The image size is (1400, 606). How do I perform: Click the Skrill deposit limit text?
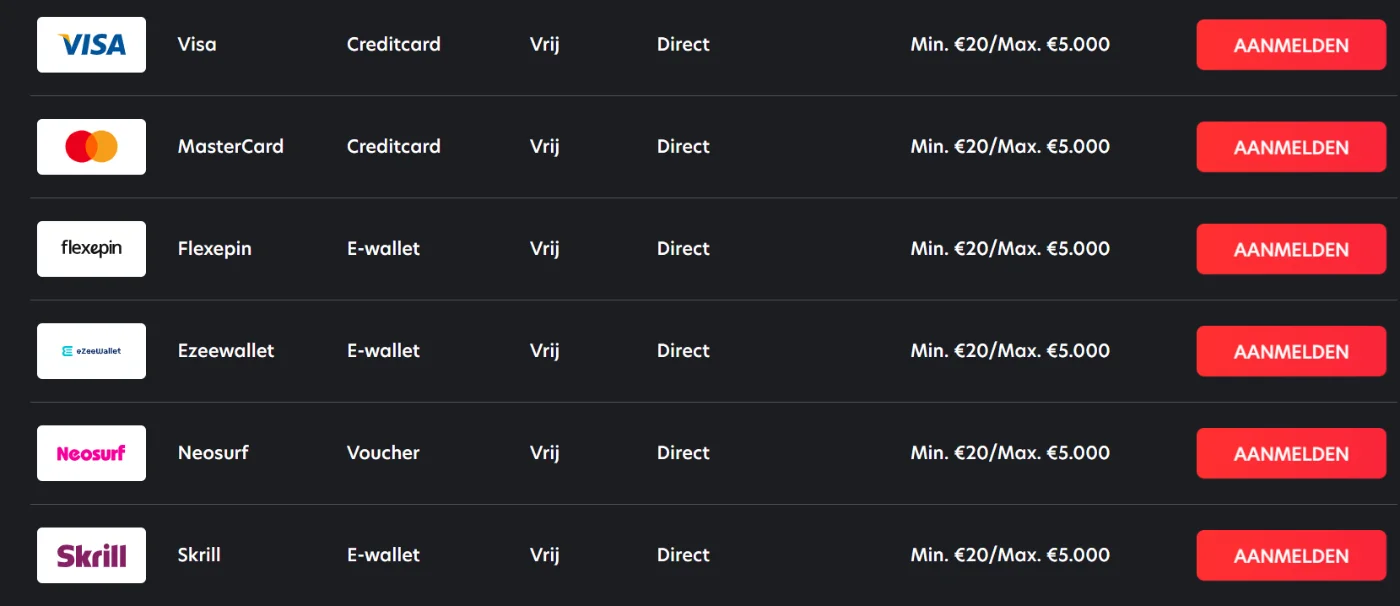point(1010,554)
